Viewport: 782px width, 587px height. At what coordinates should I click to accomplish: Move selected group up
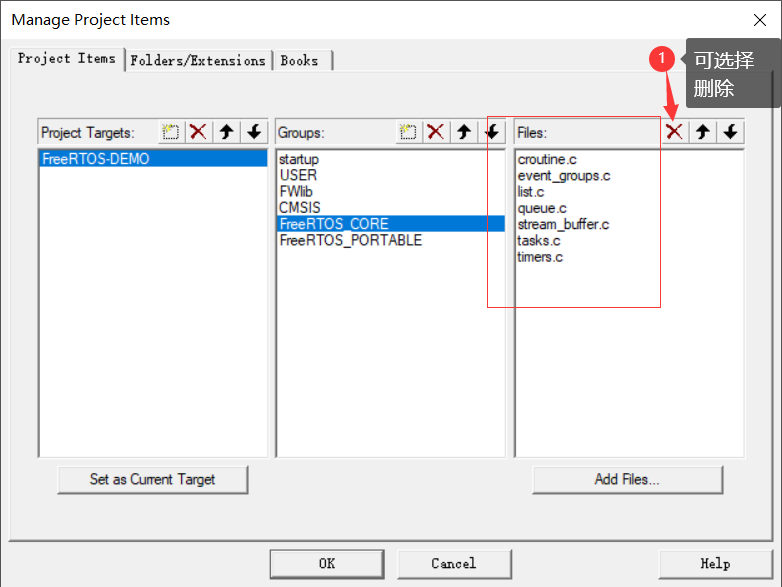point(464,132)
